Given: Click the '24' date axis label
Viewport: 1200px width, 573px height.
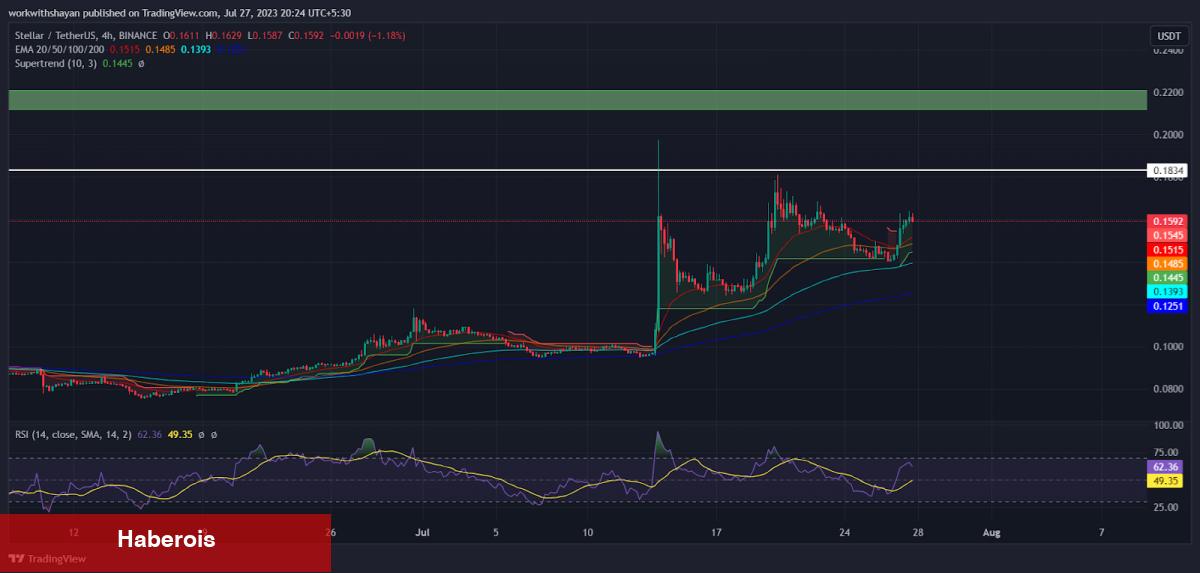Looking at the screenshot, I should tap(845, 532).
